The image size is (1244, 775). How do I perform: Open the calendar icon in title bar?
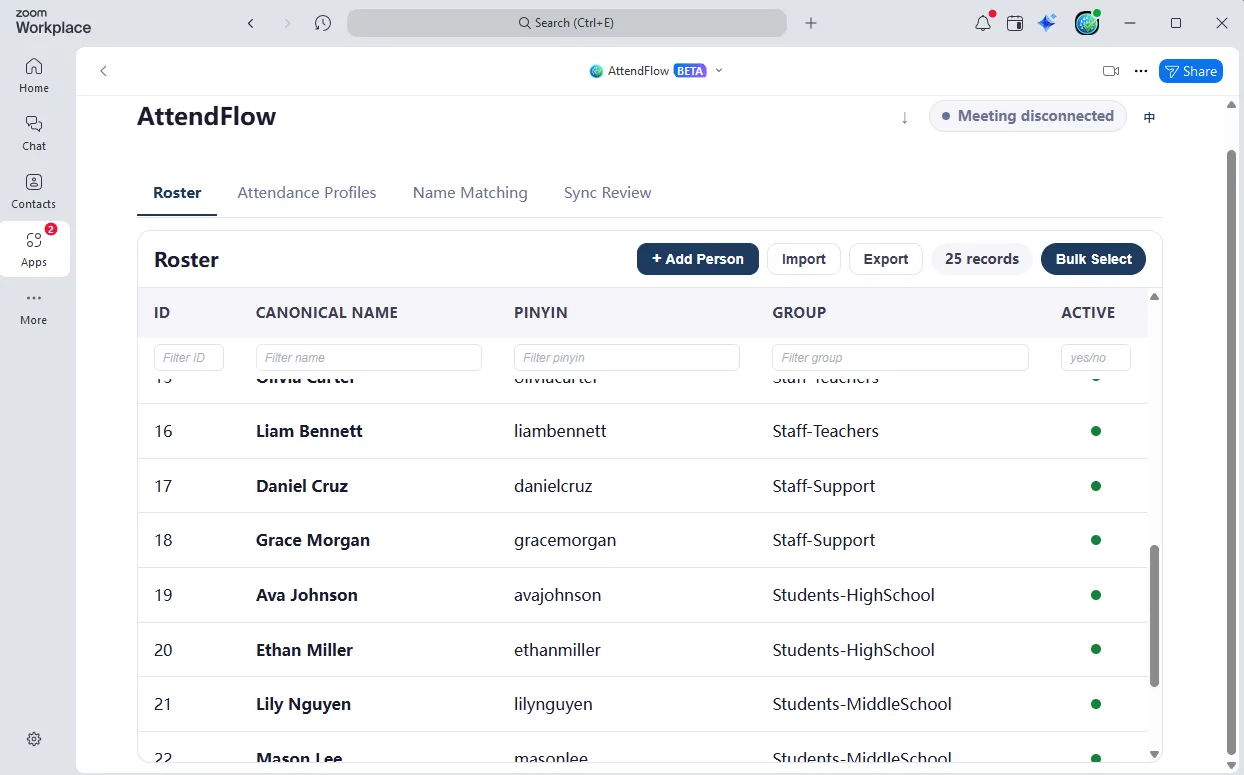pyautogui.click(x=1015, y=23)
